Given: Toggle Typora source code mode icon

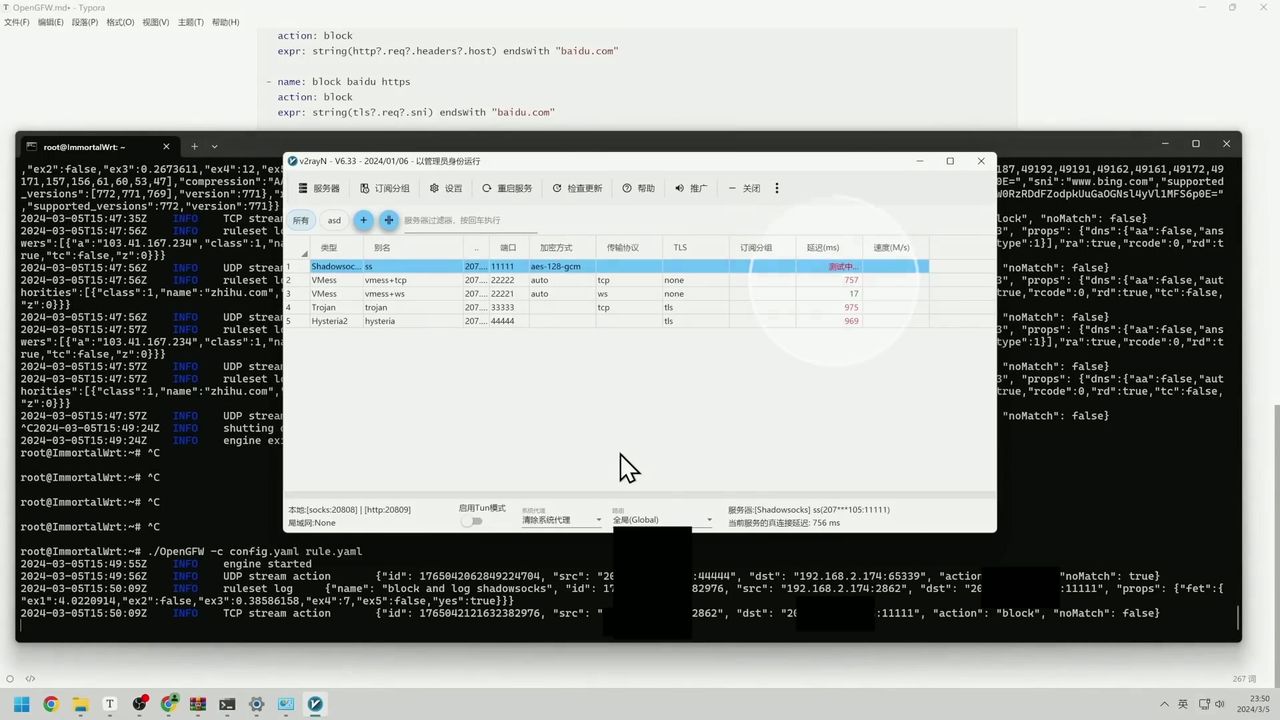Looking at the screenshot, I should coord(30,678).
